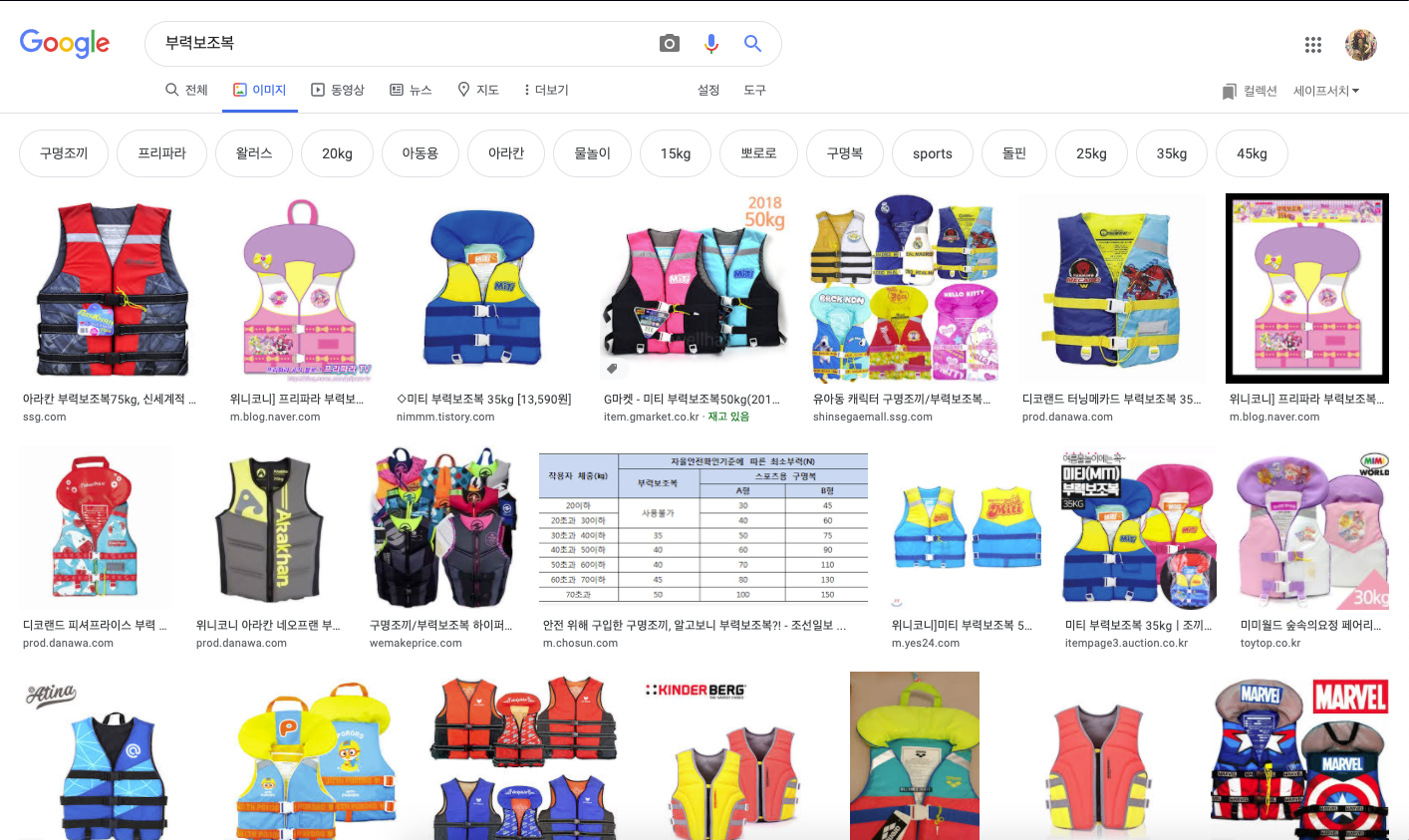Filter by 구명복 chip

click(x=845, y=153)
